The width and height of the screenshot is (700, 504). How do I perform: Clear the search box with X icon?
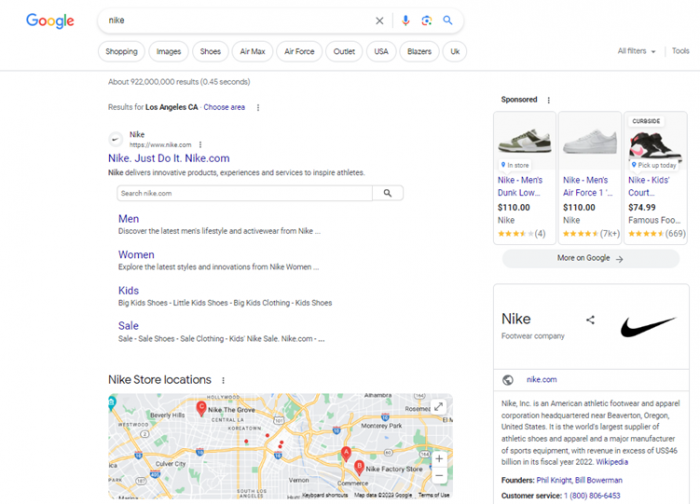click(379, 21)
